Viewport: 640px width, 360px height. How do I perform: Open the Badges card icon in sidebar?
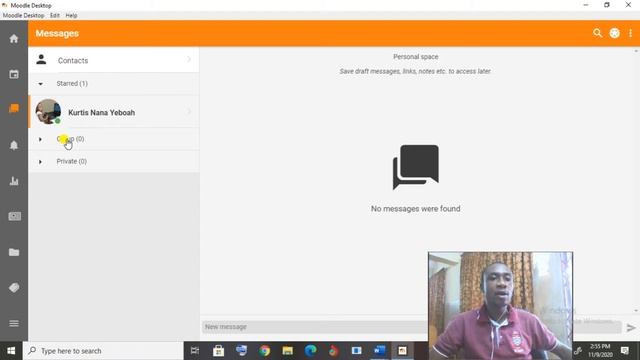click(14, 216)
